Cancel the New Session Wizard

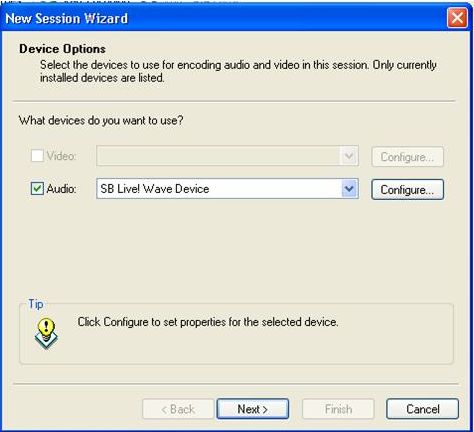(422, 409)
